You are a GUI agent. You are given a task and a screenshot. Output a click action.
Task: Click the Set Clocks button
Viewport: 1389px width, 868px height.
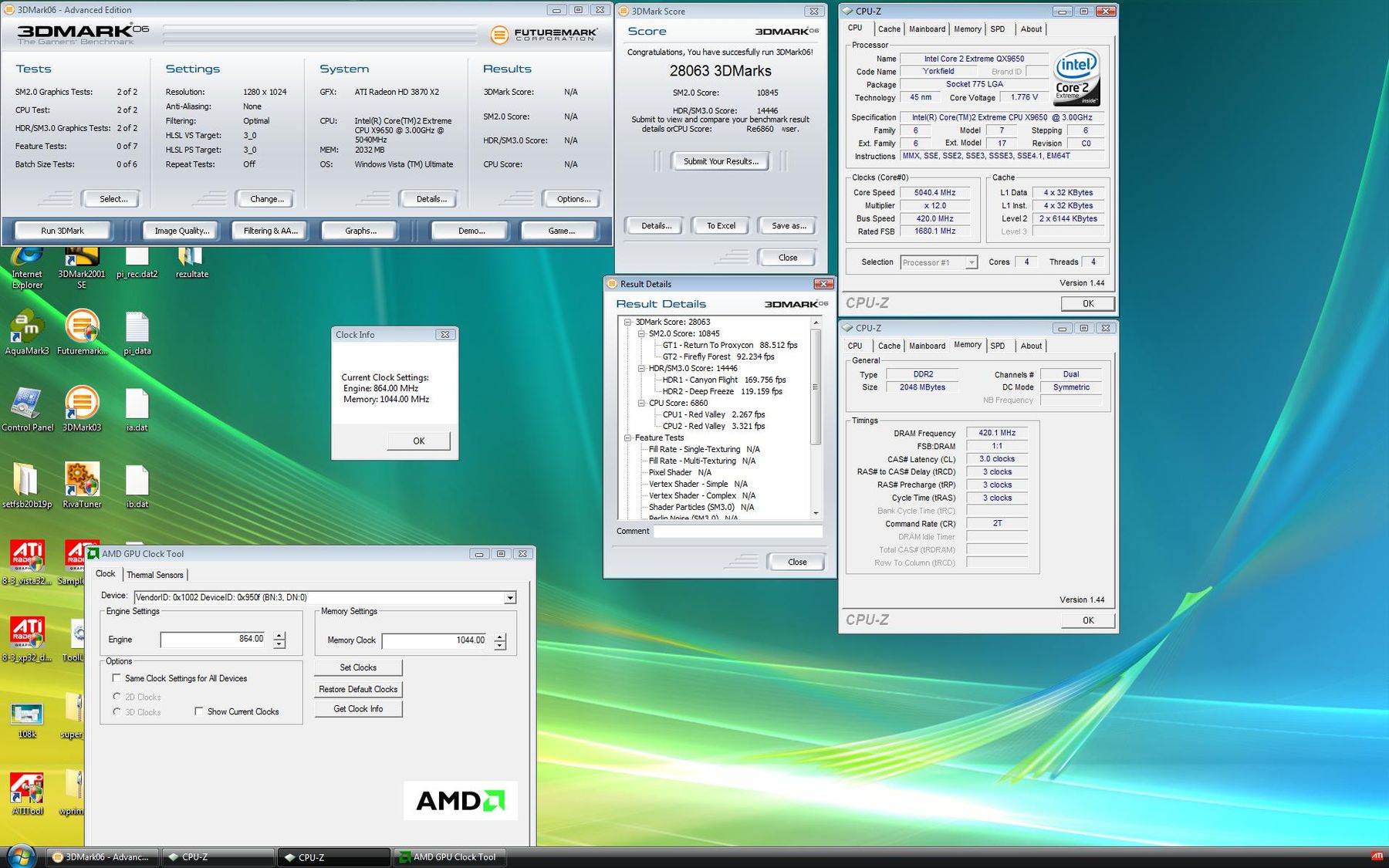click(358, 667)
